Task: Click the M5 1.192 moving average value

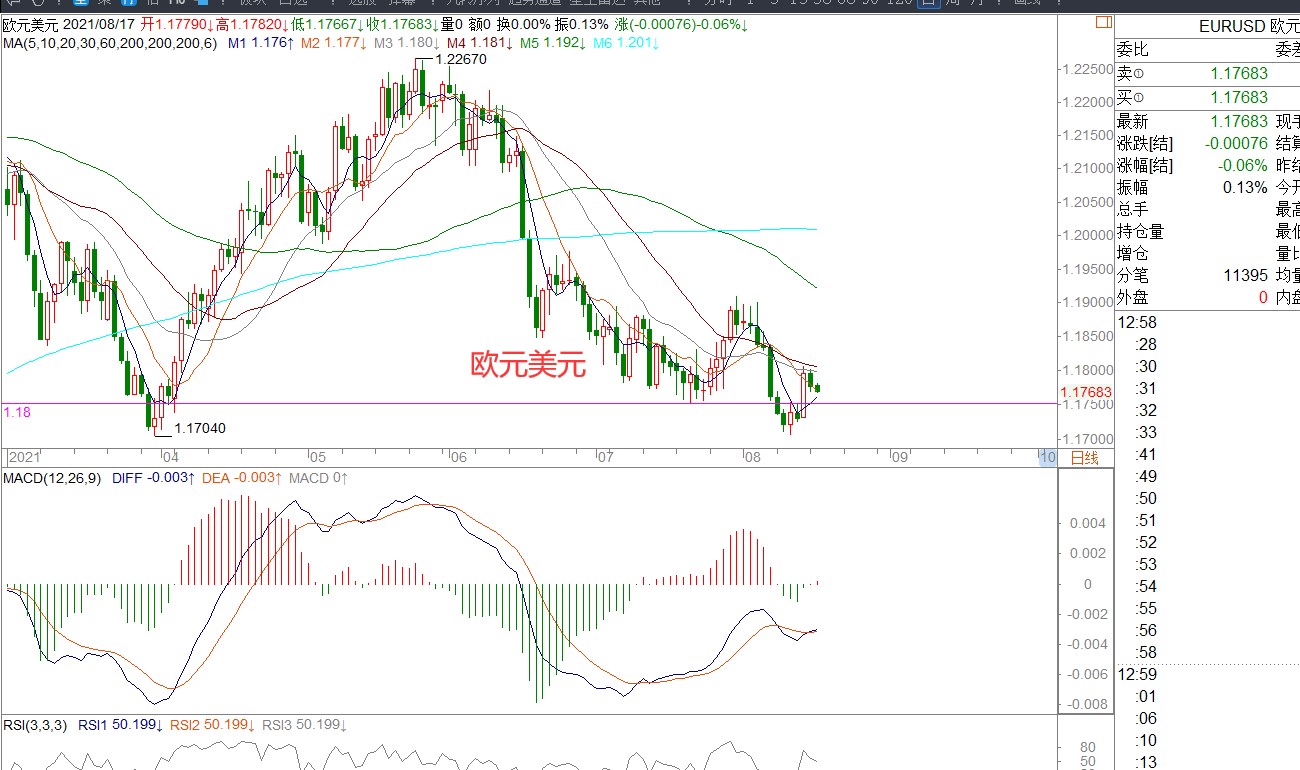Action: pyautogui.click(x=553, y=43)
